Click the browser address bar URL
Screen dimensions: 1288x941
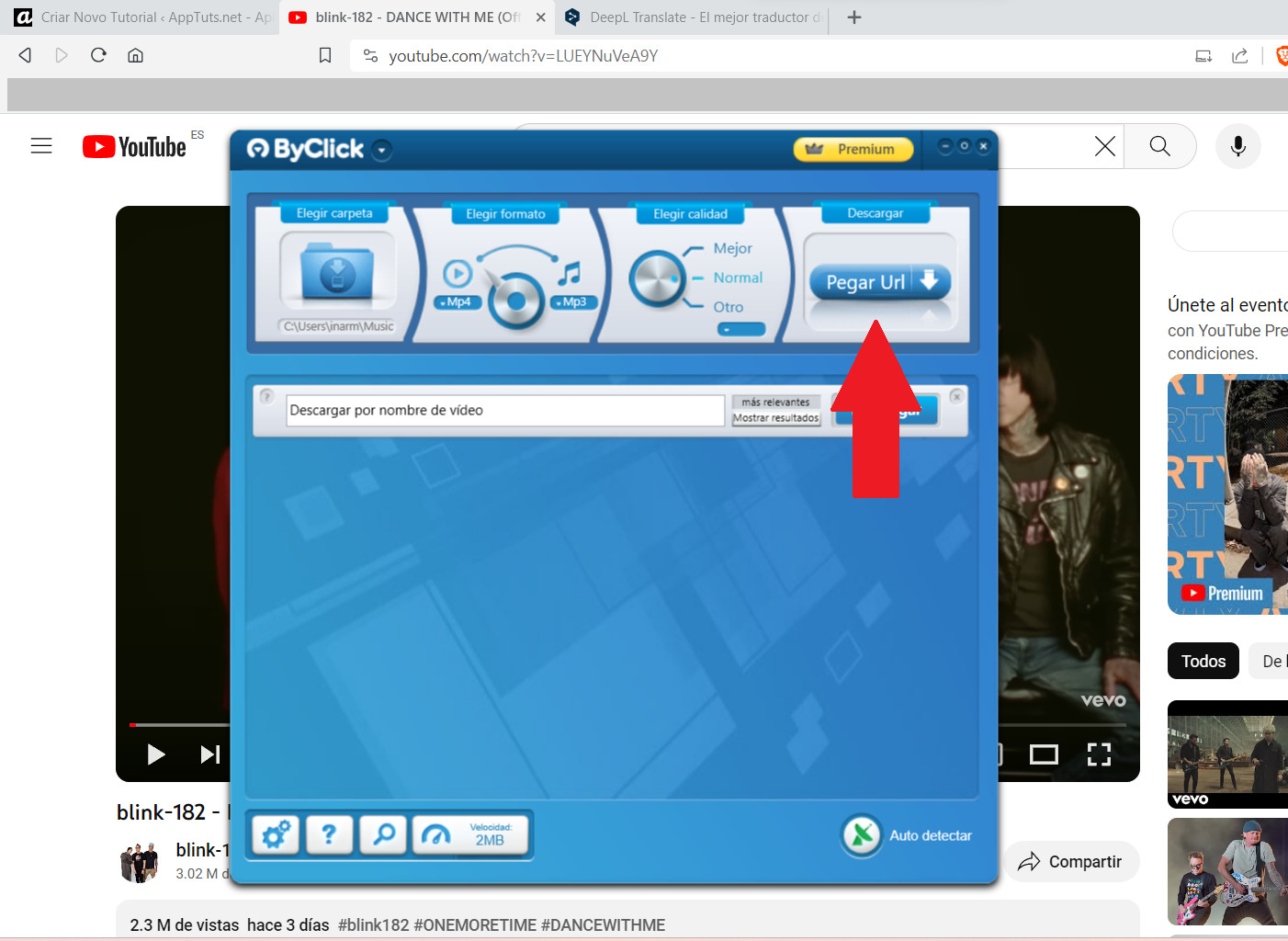click(523, 56)
